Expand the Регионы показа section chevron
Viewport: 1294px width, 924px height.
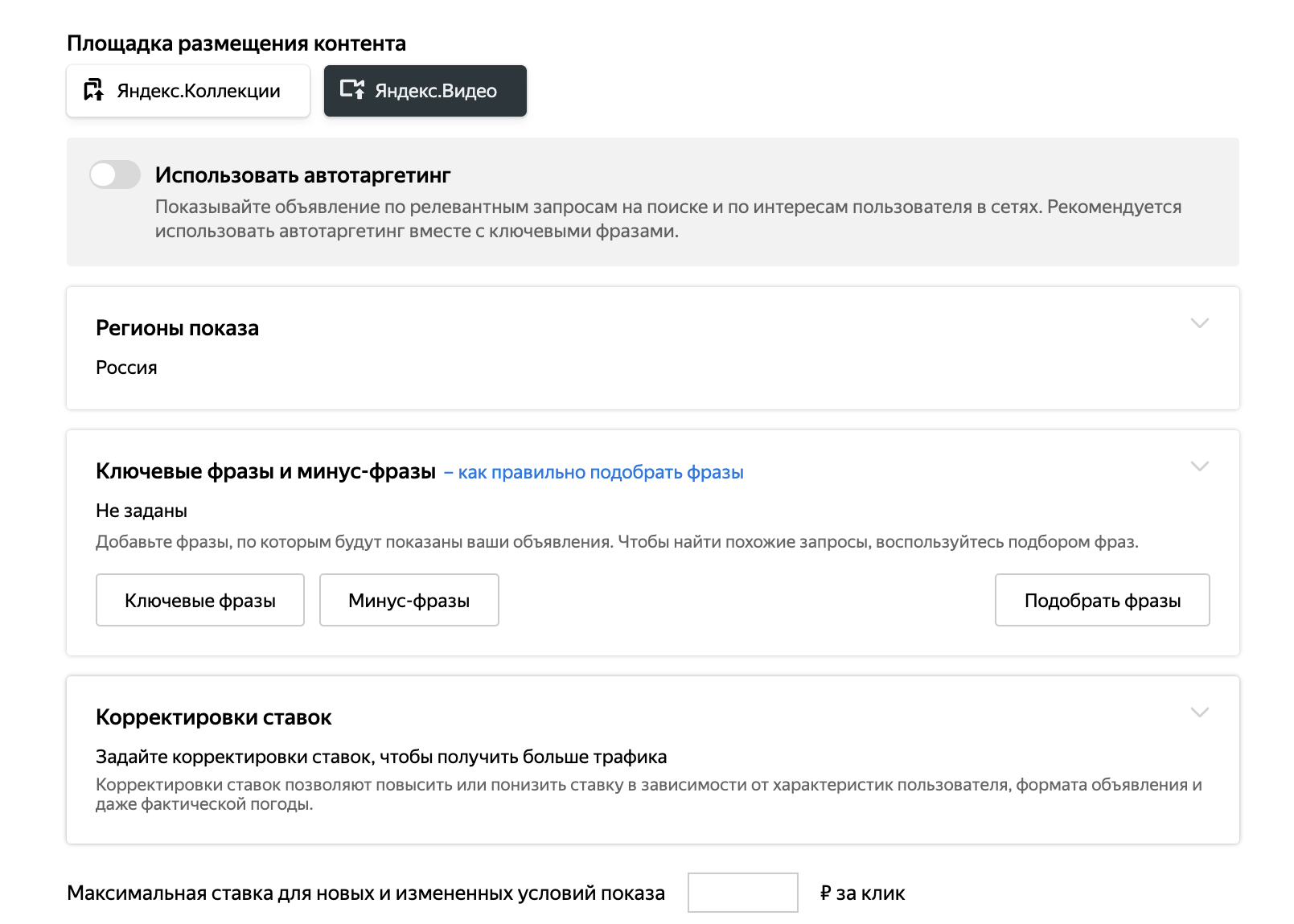(x=1199, y=323)
